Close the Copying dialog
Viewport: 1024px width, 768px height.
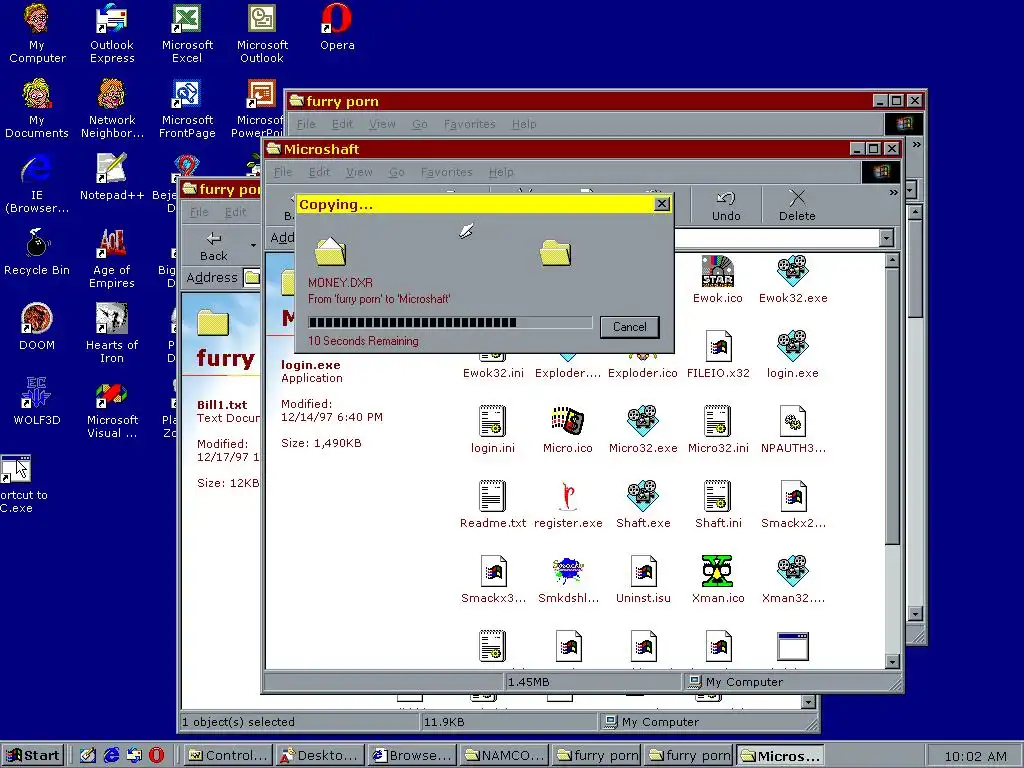(x=662, y=204)
